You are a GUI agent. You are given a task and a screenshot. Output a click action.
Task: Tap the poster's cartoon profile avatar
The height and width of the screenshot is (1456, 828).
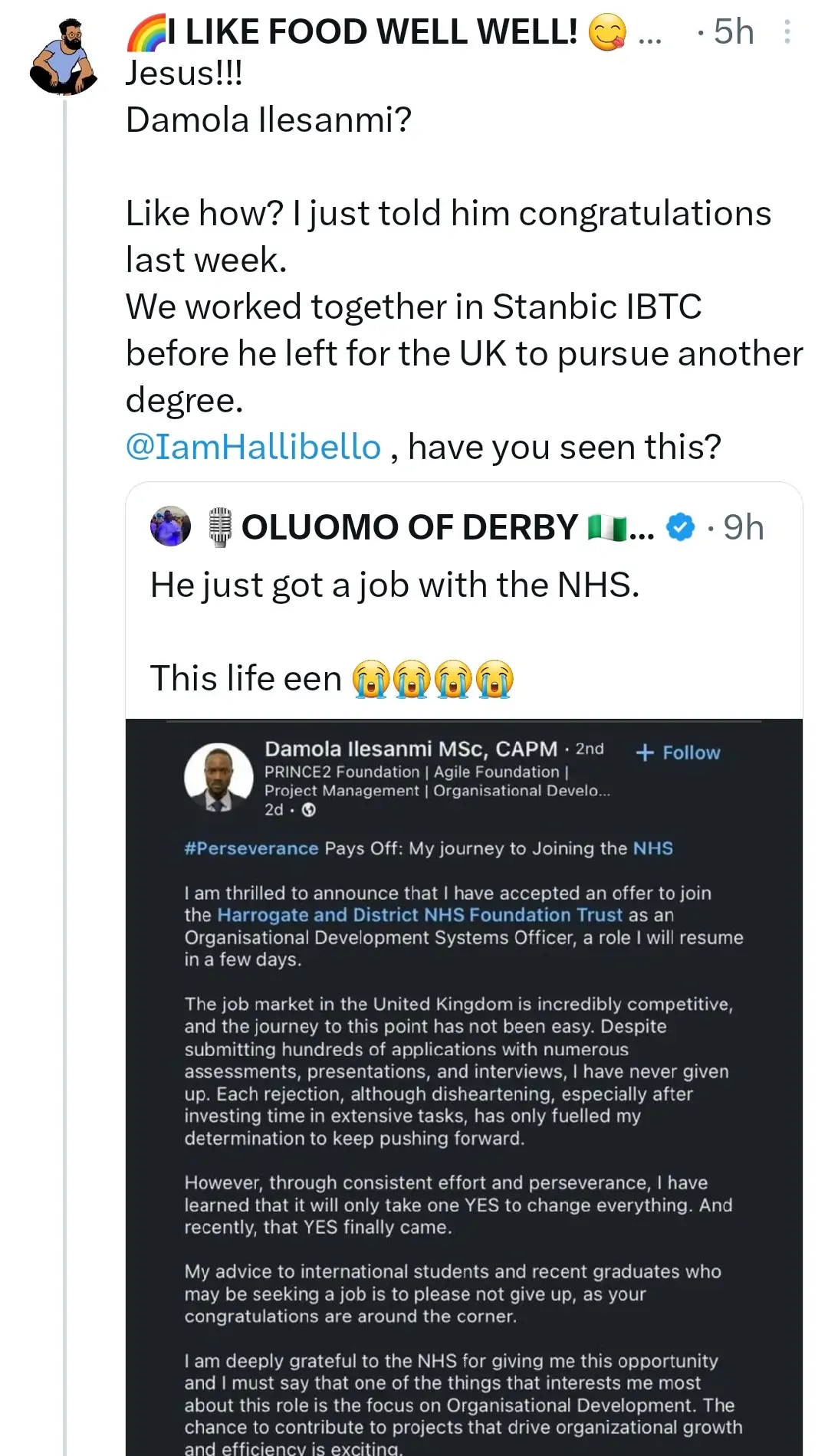[64, 58]
